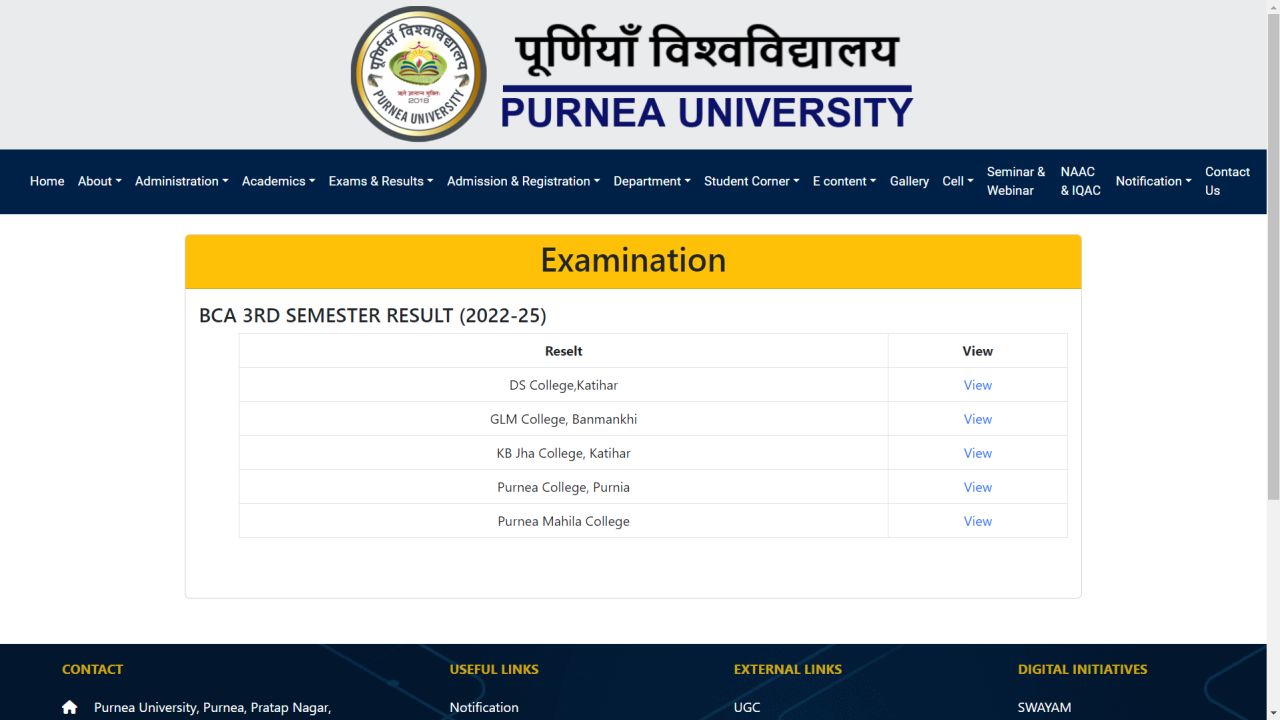Click the Reselt column header

(564, 351)
